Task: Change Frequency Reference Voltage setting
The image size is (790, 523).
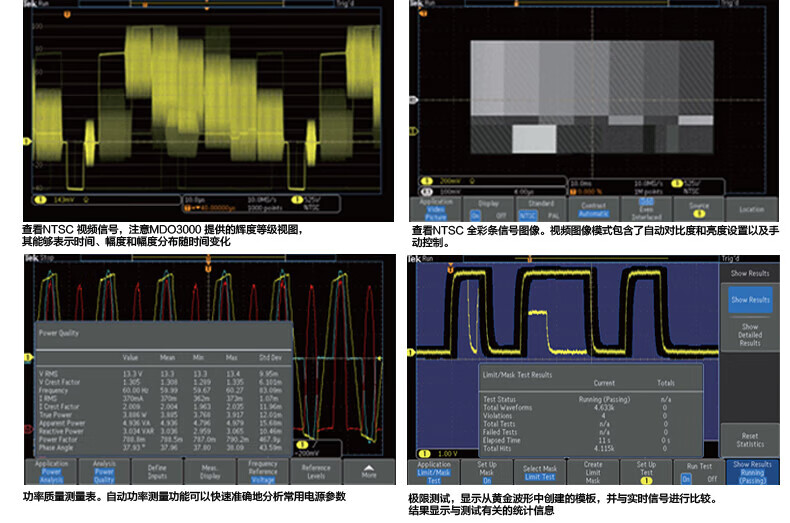Action: click(x=263, y=471)
